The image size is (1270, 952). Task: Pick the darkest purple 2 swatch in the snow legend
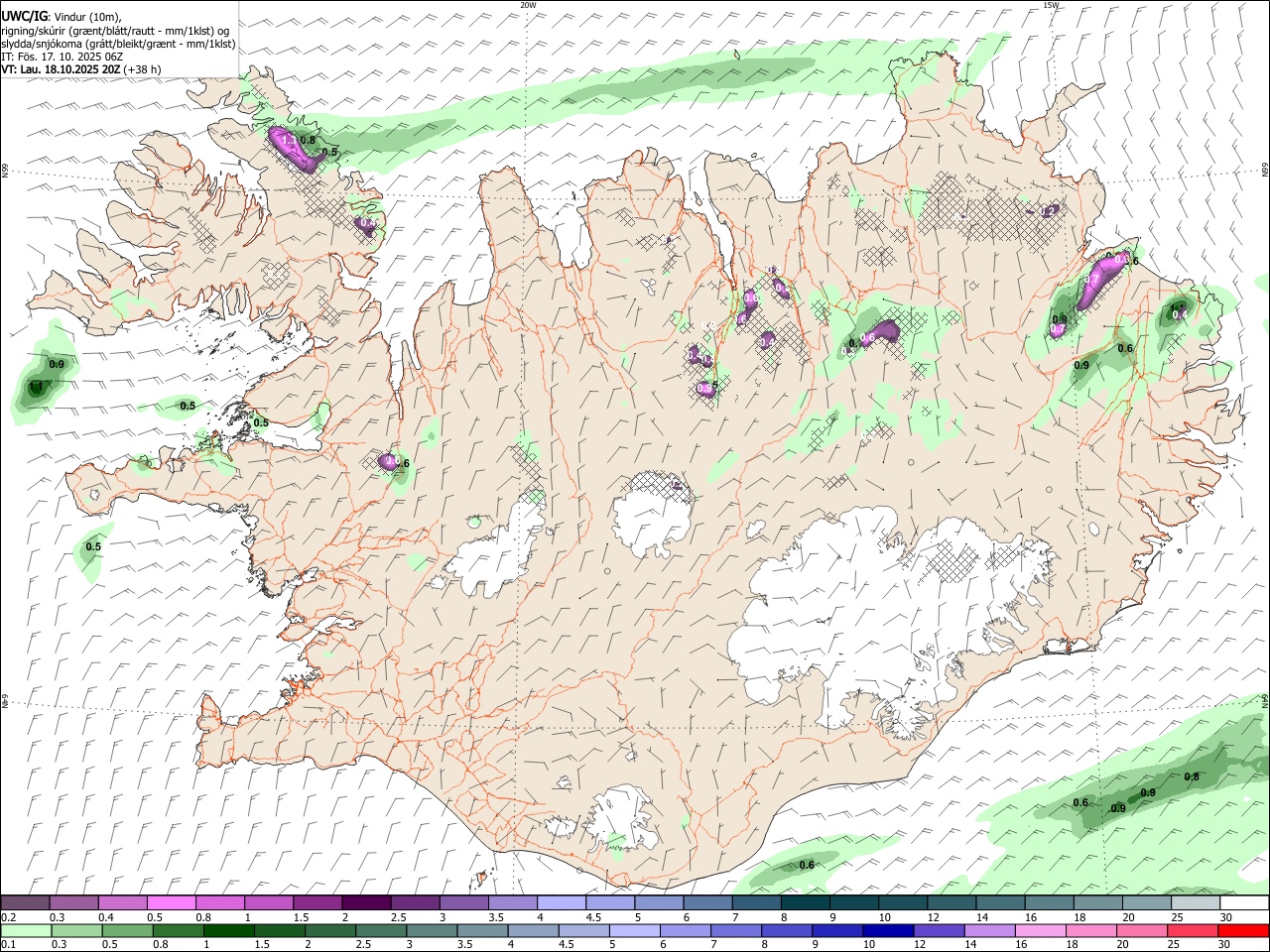366,903
